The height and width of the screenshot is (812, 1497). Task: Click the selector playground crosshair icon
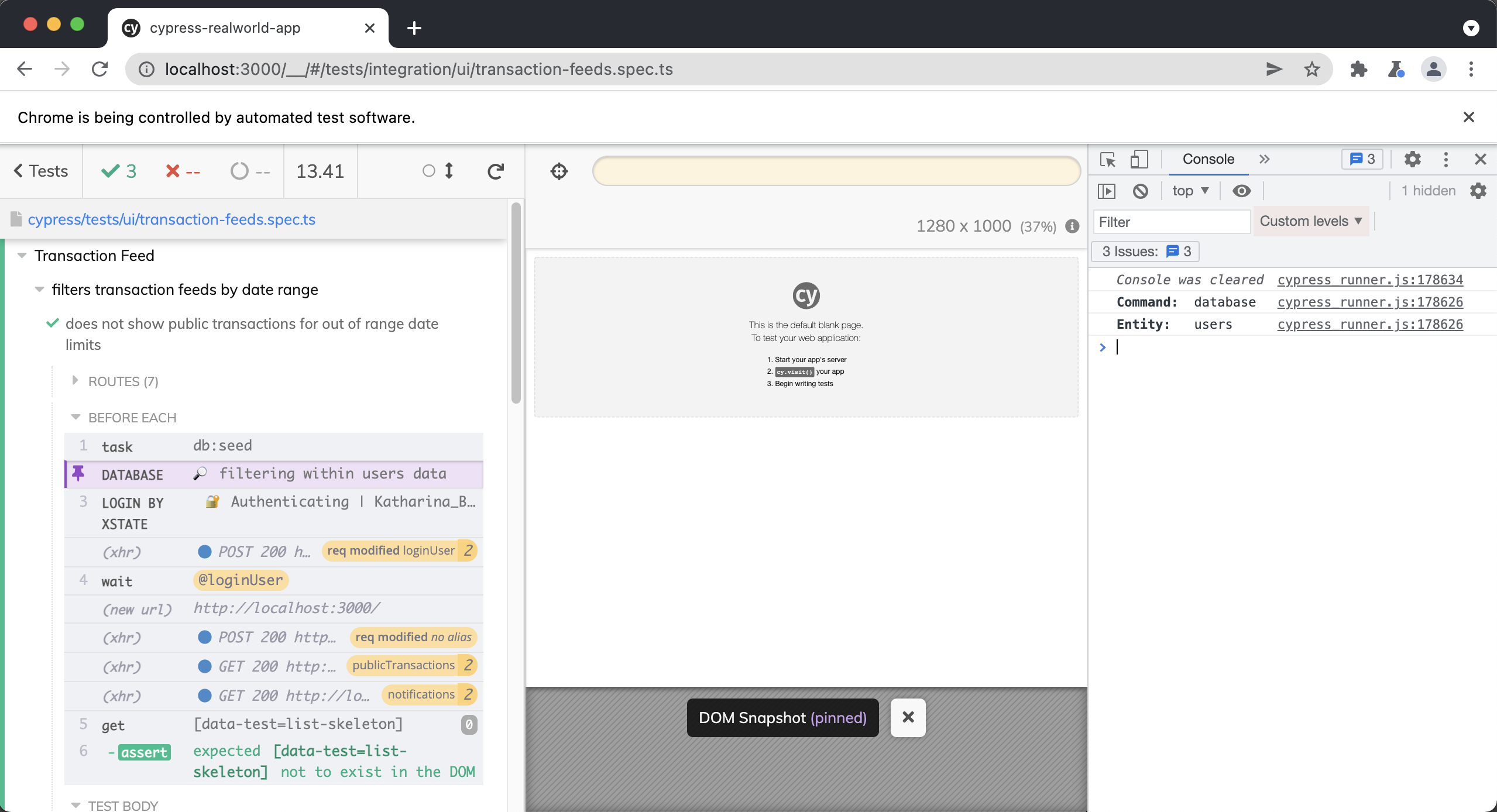559,171
